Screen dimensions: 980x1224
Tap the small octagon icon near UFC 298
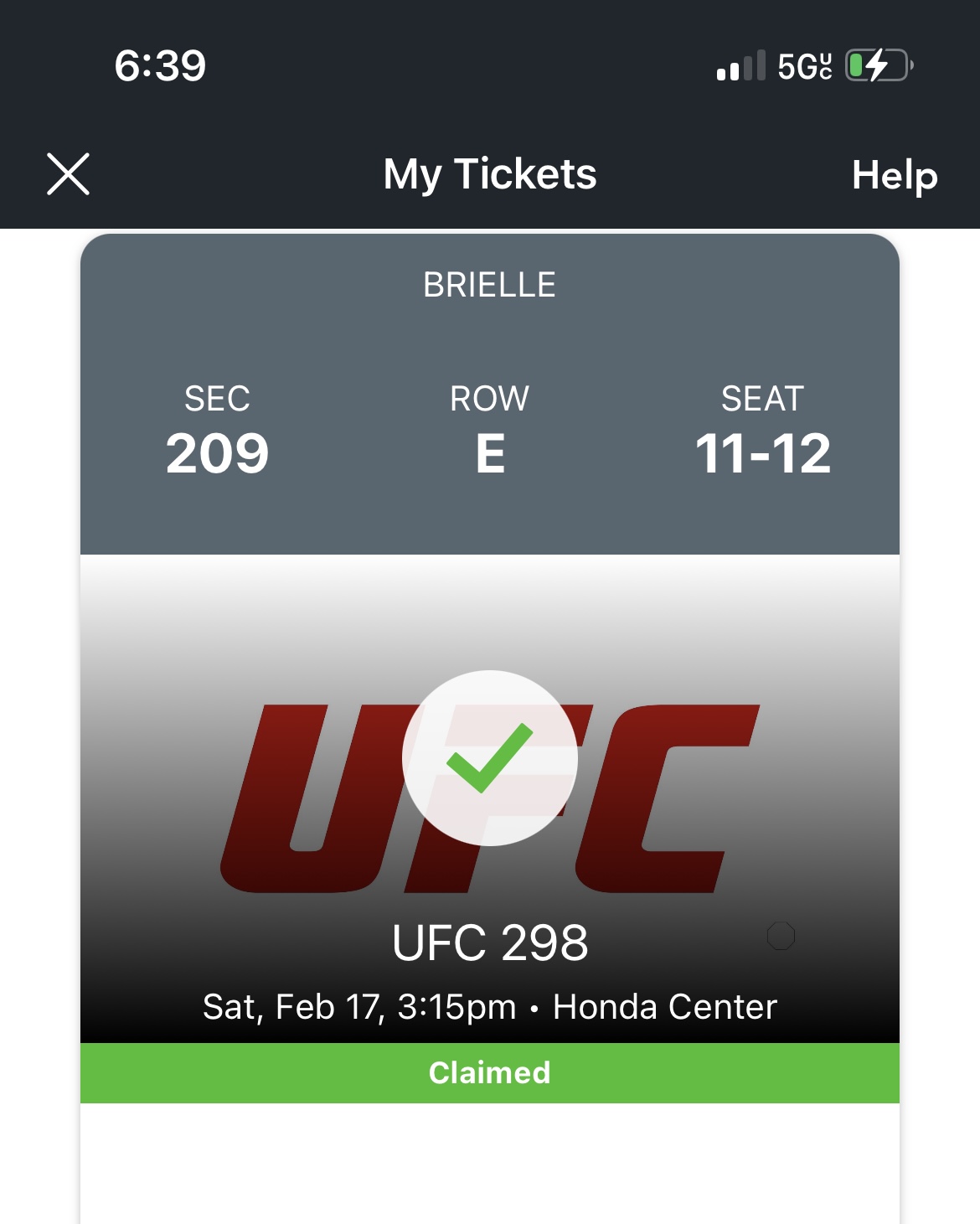[781, 936]
